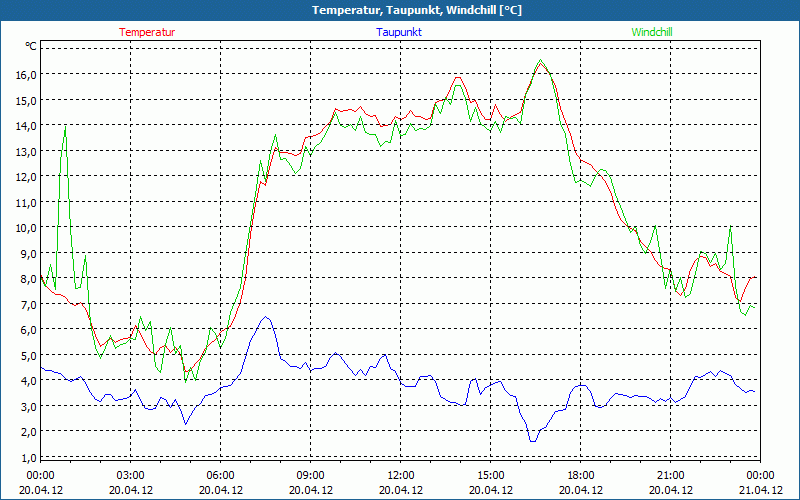This screenshot has width=800, height=500.
Task: Click the 6,0 y-axis value
Action: tap(29, 330)
